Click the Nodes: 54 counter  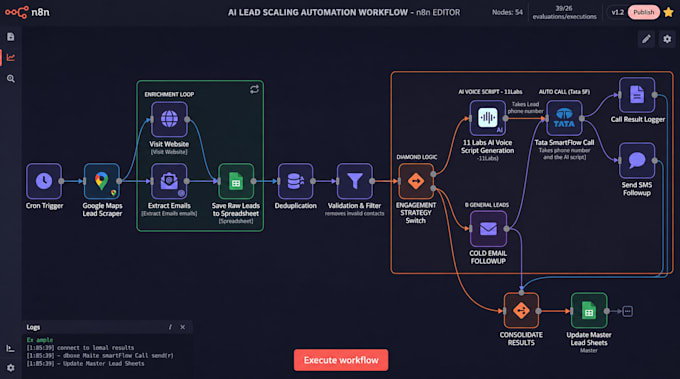(x=507, y=12)
